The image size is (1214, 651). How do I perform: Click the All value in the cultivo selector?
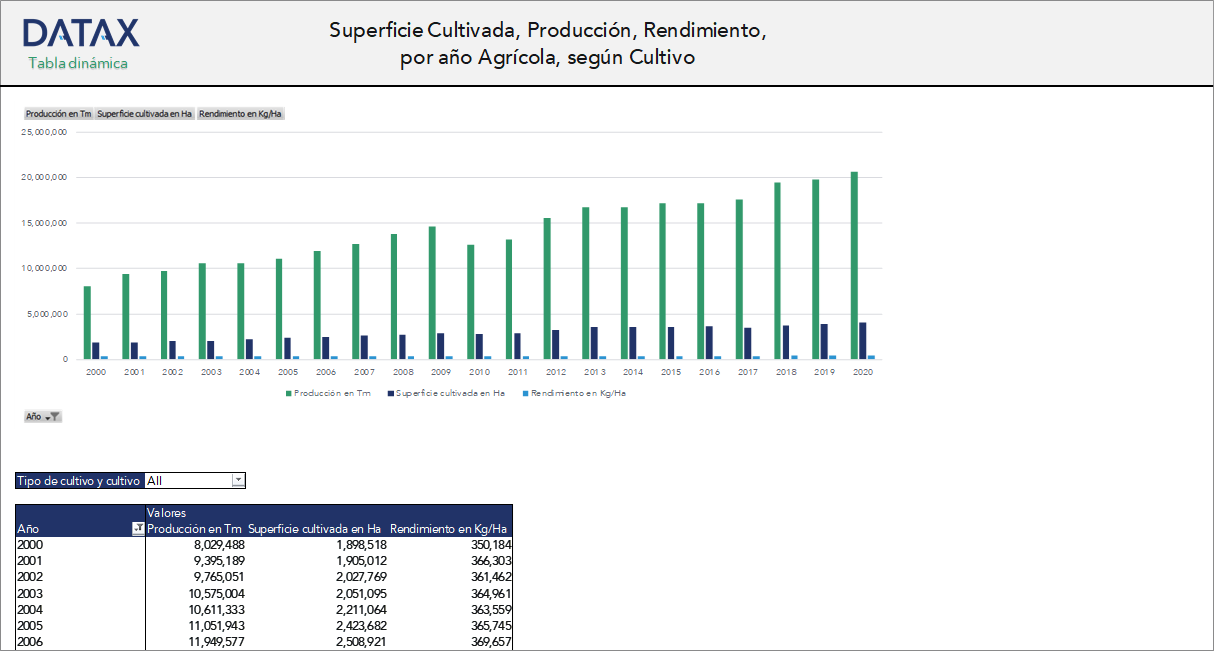[156, 480]
